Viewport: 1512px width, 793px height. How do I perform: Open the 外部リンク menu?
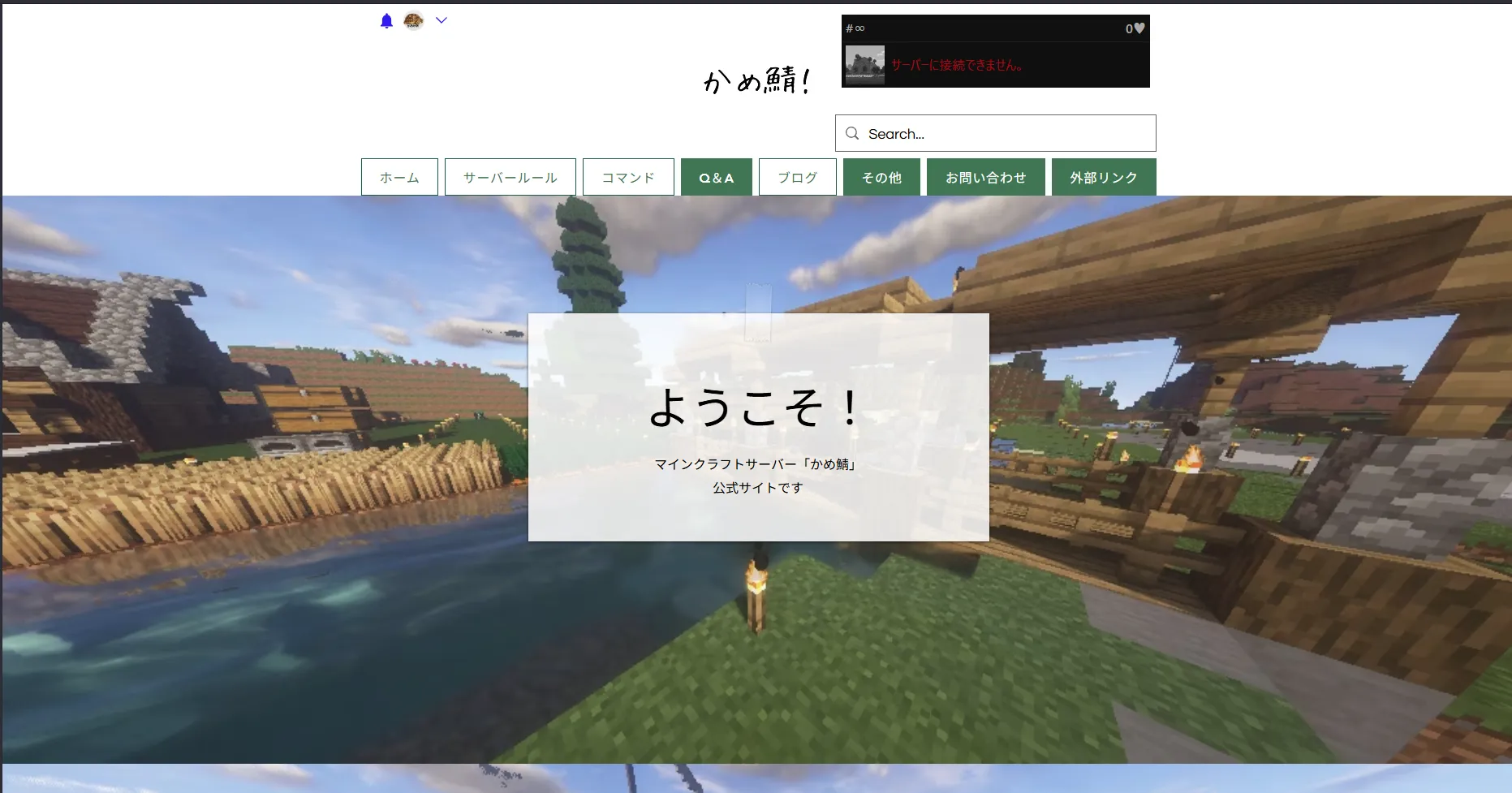pos(1104,177)
